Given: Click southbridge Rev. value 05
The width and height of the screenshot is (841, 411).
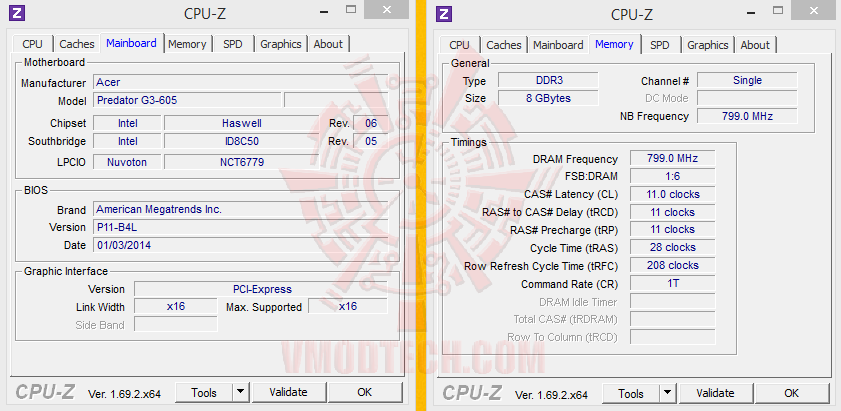Looking at the screenshot, I should point(371,142).
